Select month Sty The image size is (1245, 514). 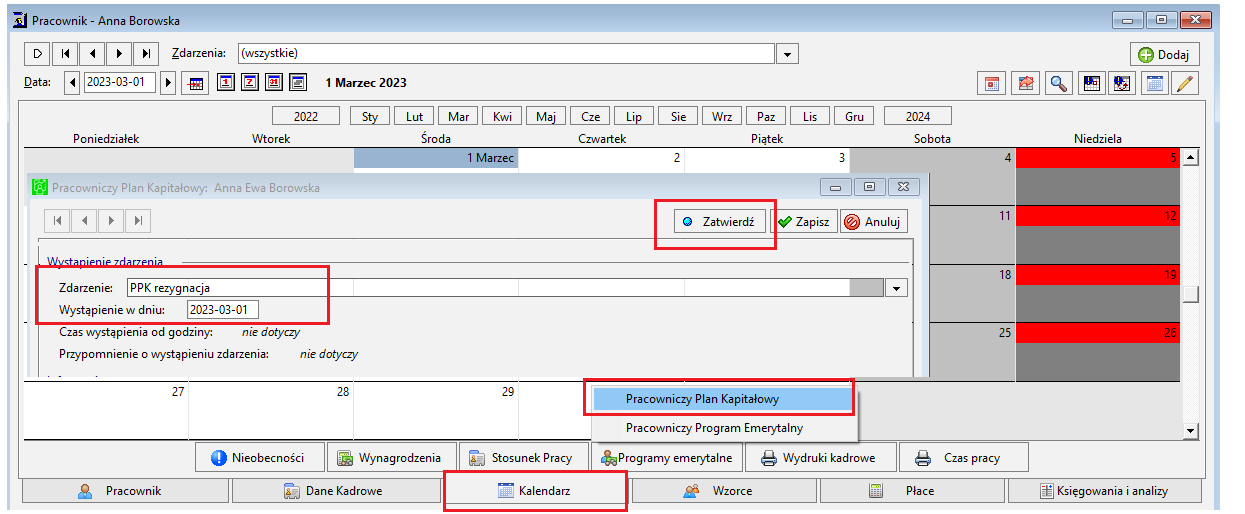tap(370, 116)
